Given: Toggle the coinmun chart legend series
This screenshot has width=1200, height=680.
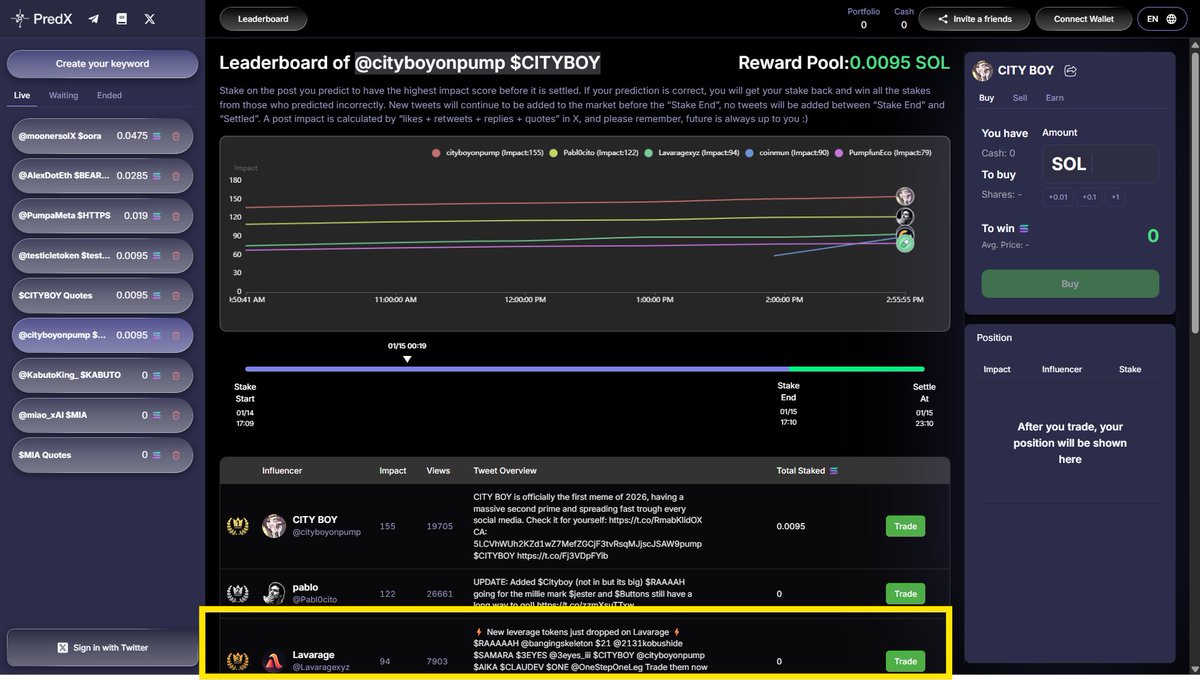Looking at the screenshot, I should (x=787, y=153).
